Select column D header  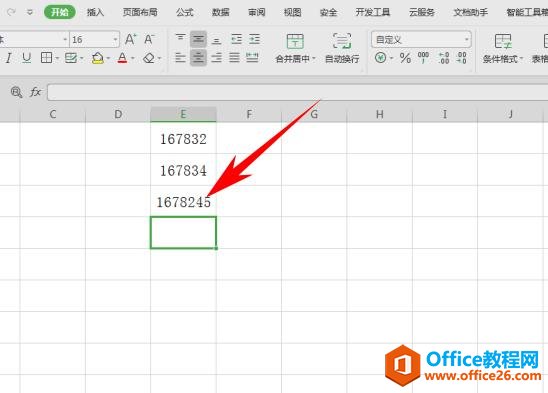[x=118, y=114]
